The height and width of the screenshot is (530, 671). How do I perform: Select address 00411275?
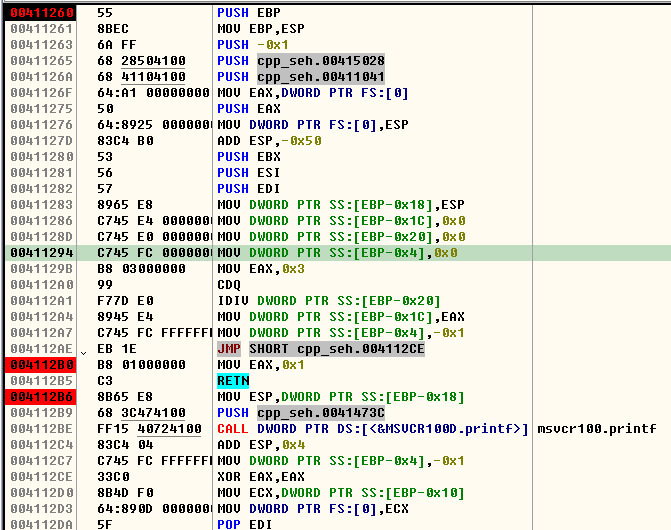point(42,109)
